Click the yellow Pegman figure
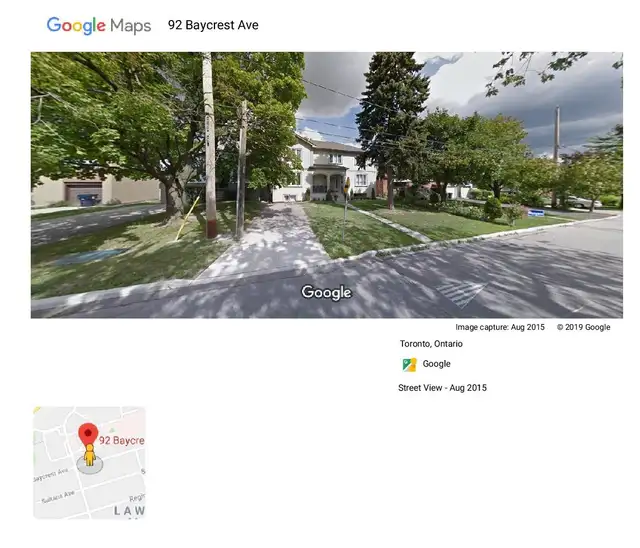640x548 pixels. pyautogui.click(x=90, y=455)
